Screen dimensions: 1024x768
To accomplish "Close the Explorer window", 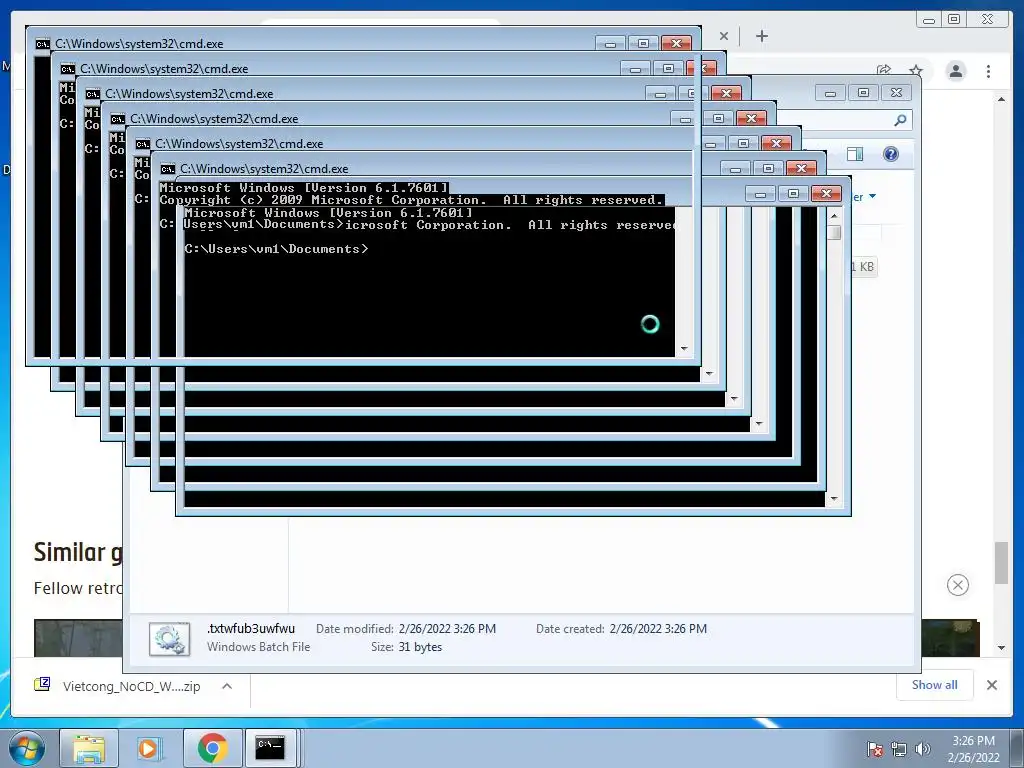I will click(x=896, y=93).
